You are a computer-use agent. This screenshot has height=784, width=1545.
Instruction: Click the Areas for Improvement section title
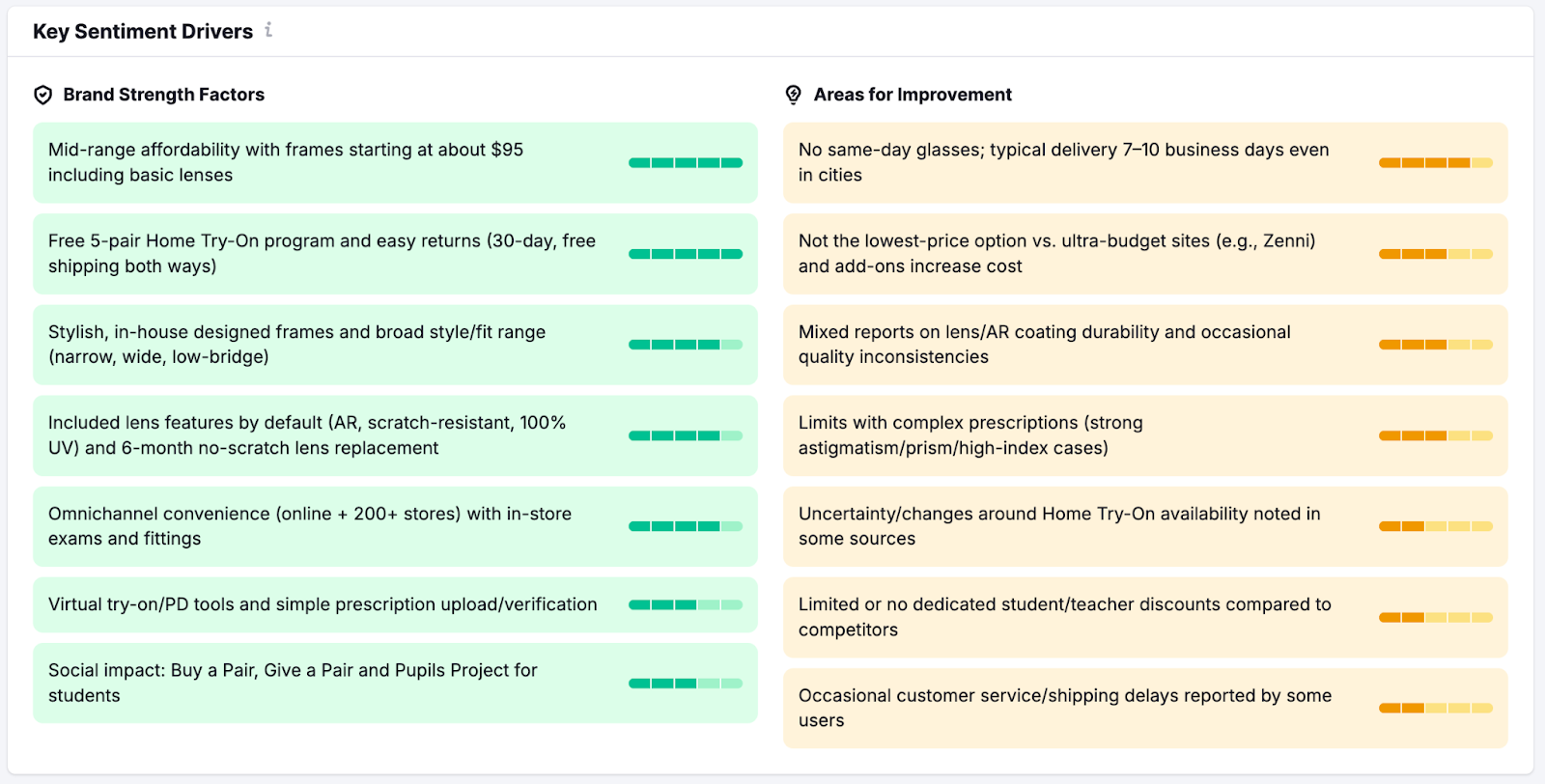(913, 95)
